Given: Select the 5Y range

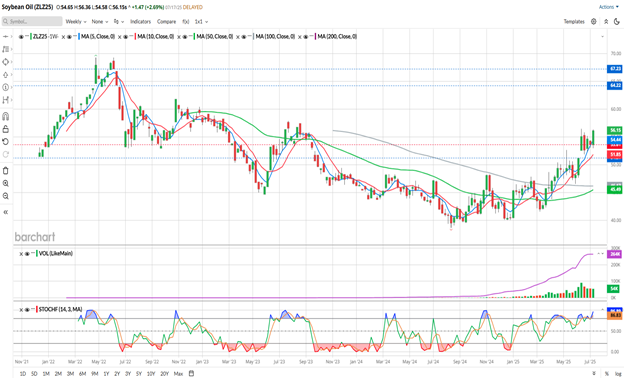Looking at the screenshot, I should tap(139, 374).
